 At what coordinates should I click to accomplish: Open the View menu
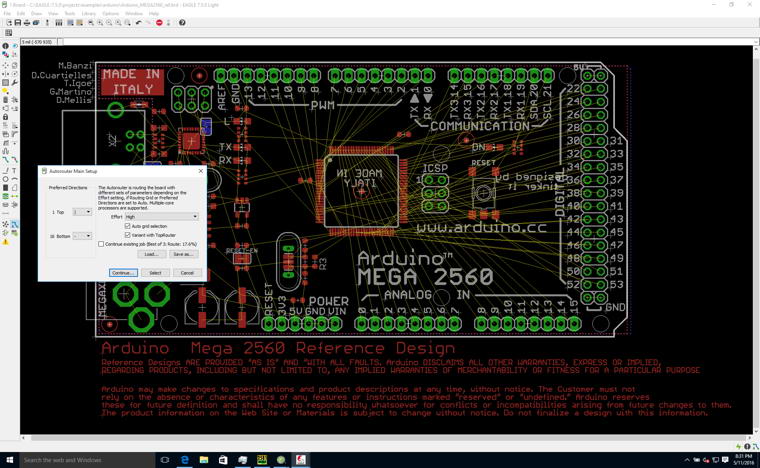(x=53, y=14)
